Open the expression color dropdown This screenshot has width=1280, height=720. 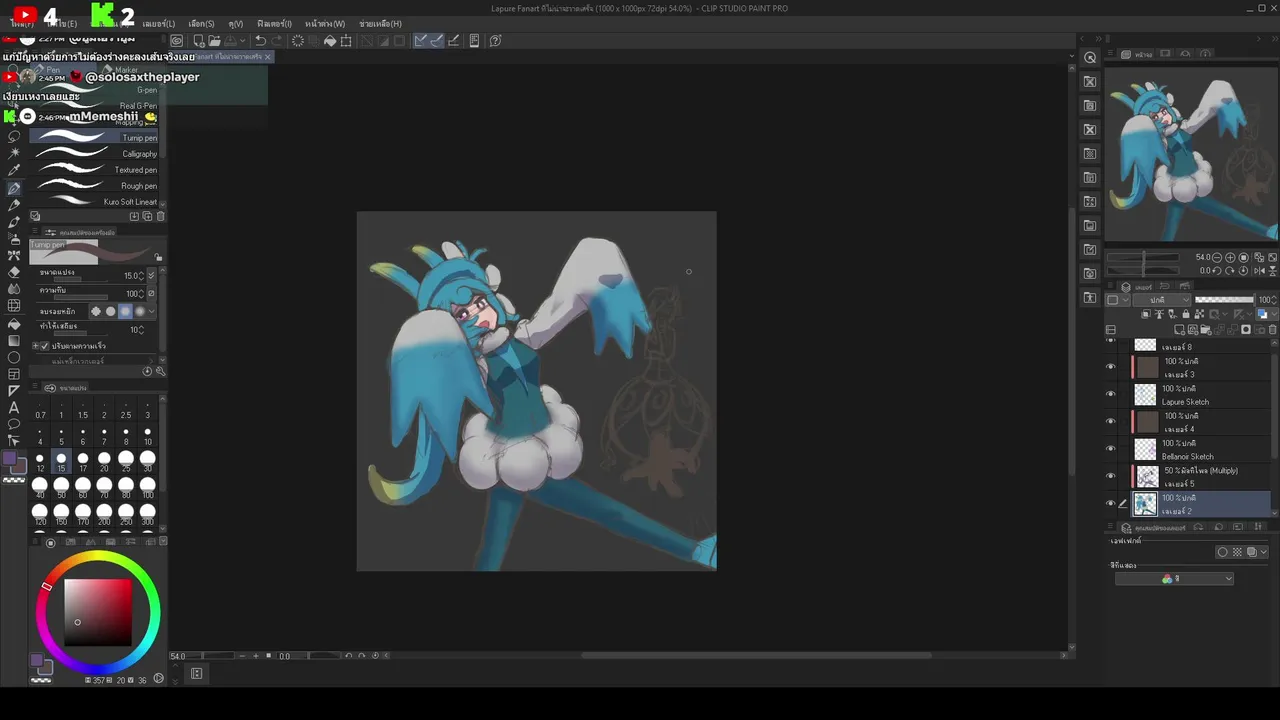pos(1174,579)
